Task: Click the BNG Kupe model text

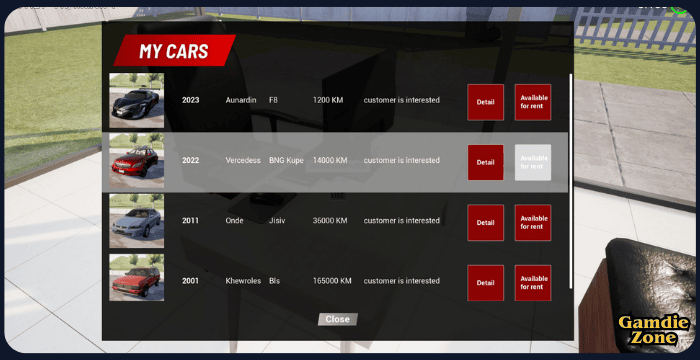Action: coord(286,160)
